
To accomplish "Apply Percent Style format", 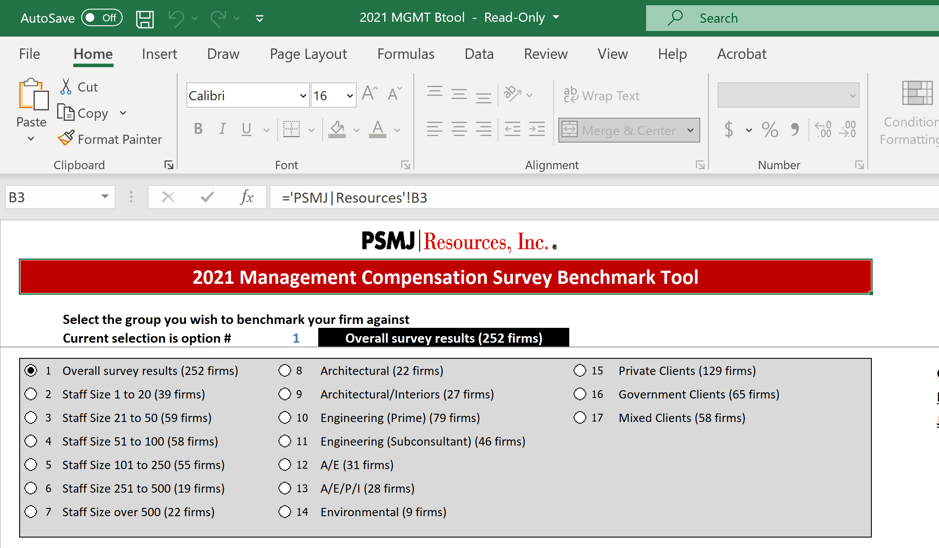I will pyautogui.click(x=770, y=129).
